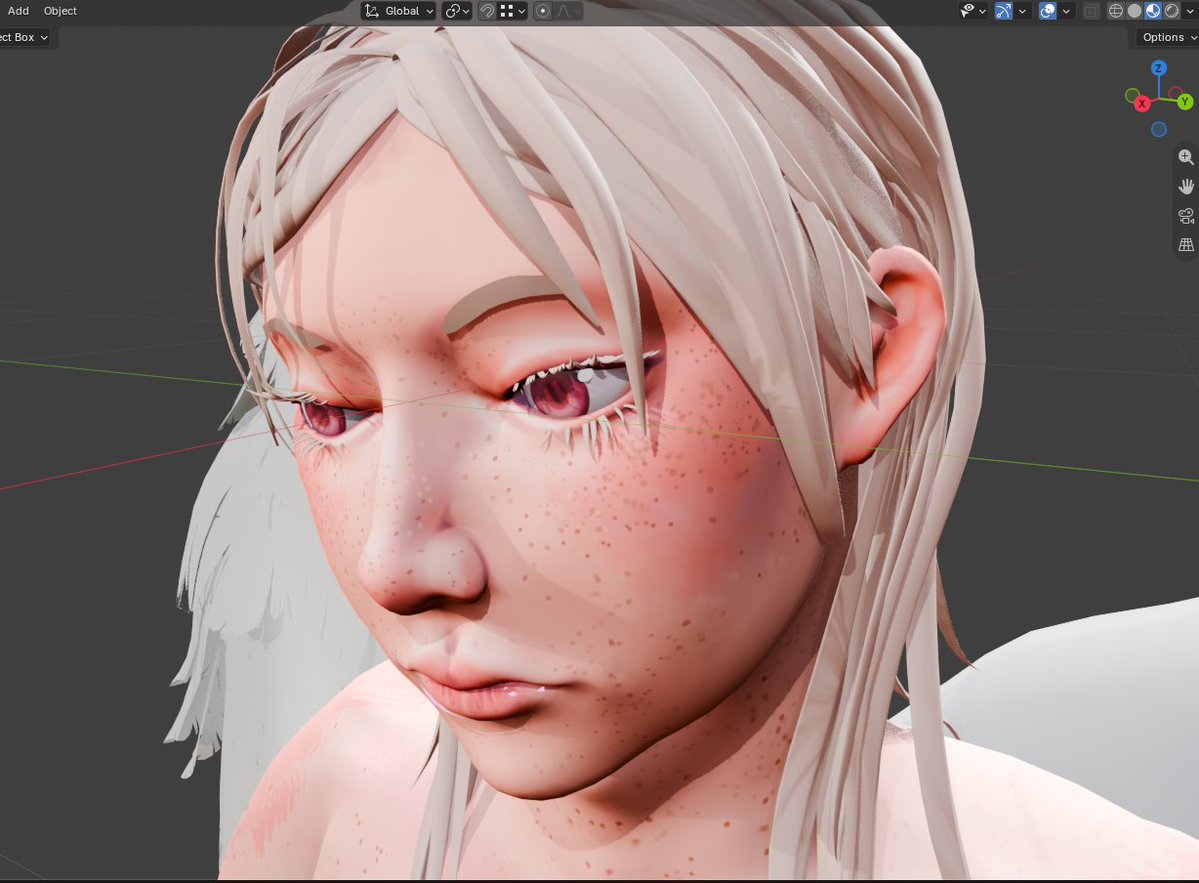The width and height of the screenshot is (1199, 883).
Task: Open the Add menu
Action: pos(18,11)
